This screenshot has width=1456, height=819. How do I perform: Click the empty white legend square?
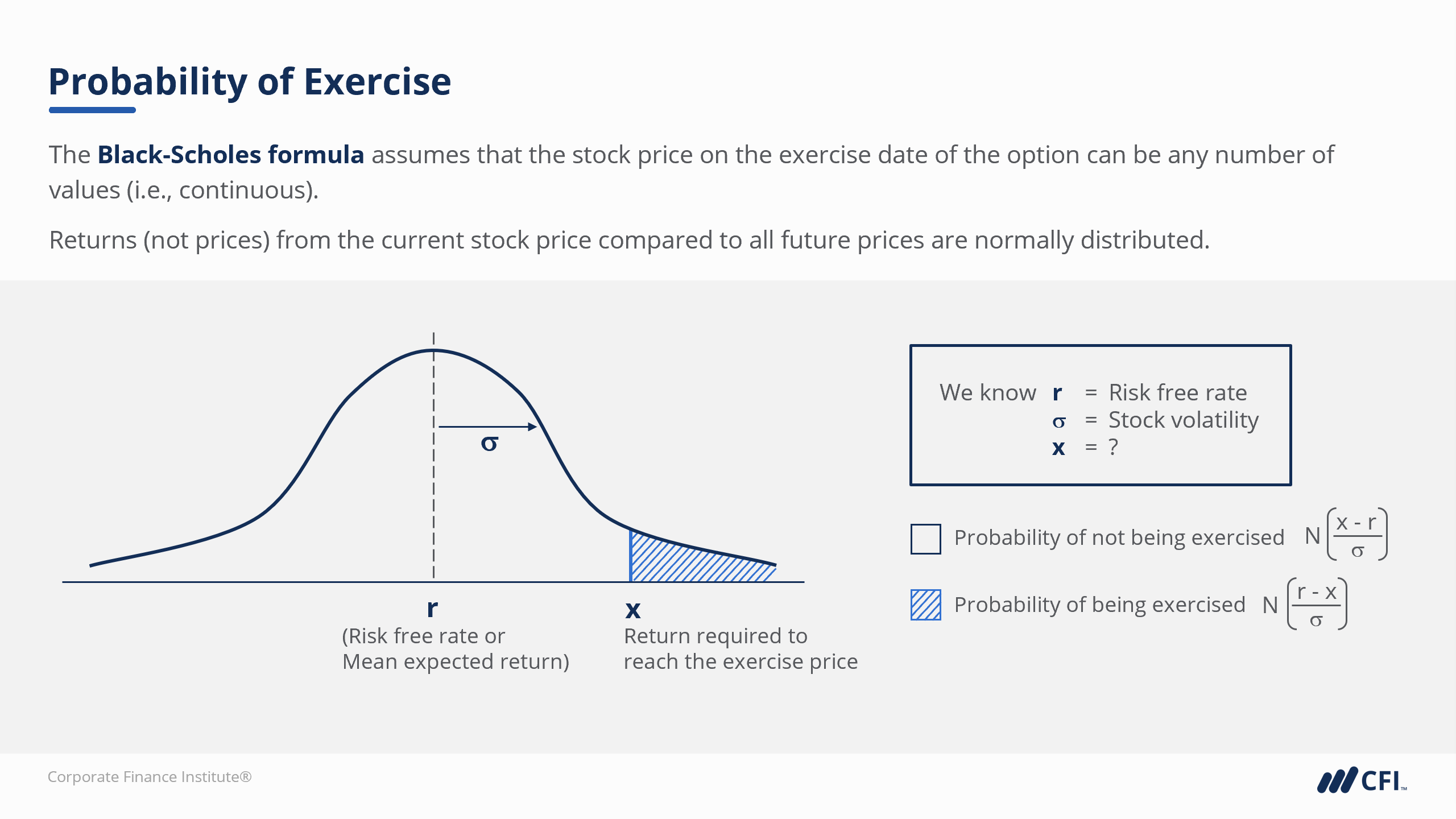pos(925,539)
